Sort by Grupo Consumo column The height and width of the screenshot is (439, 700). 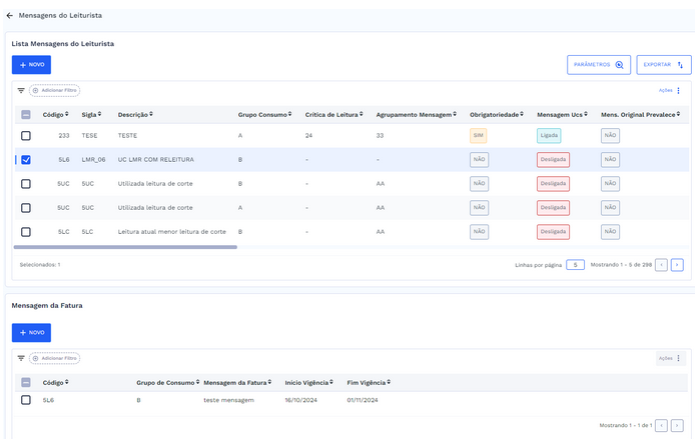click(263, 115)
